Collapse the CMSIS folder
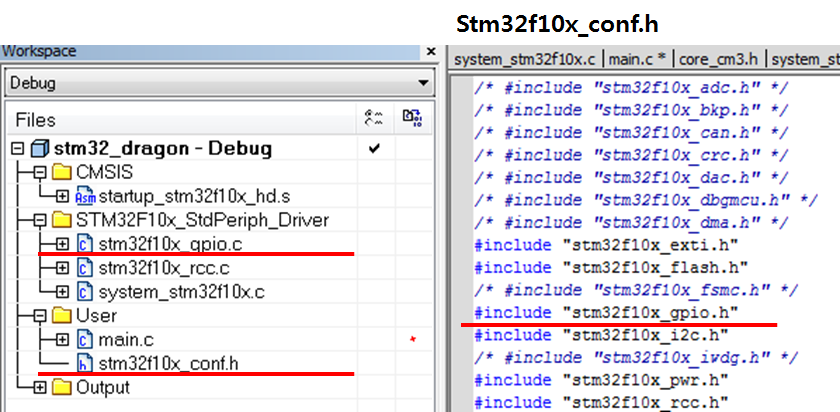This screenshot has height=412, width=840. (x=41, y=173)
